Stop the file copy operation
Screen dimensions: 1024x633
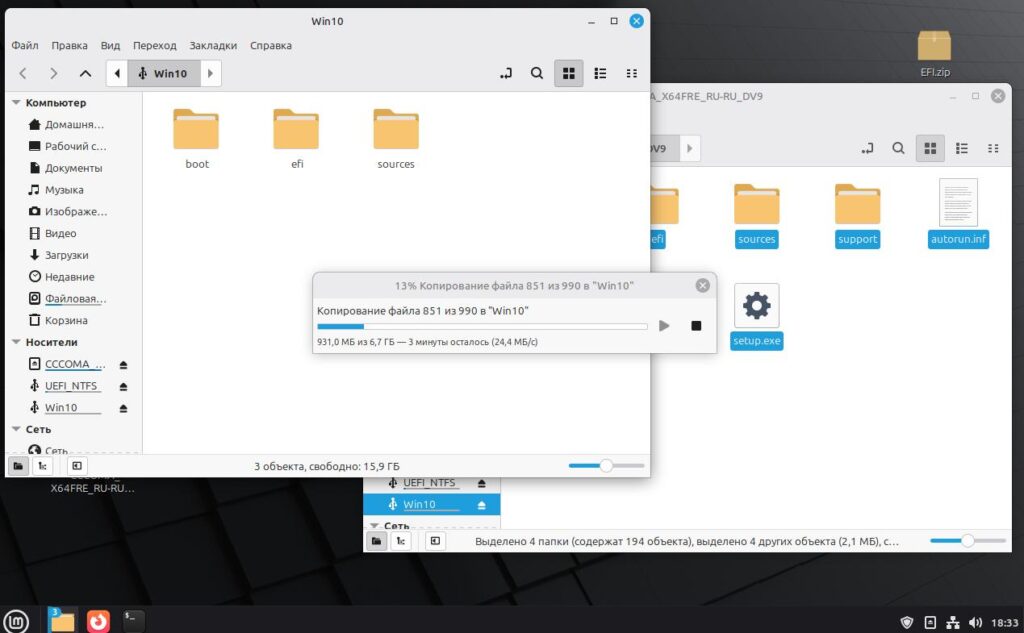[696, 325]
